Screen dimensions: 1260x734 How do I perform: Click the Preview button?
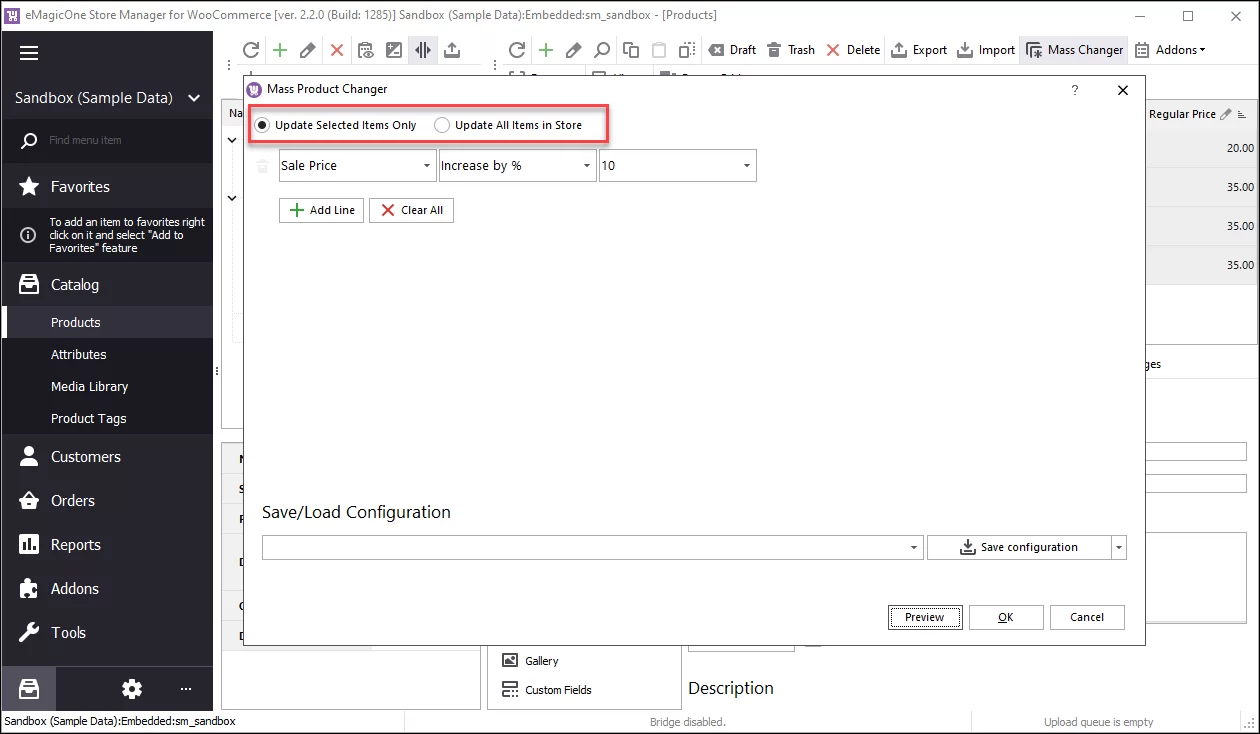click(924, 617)
